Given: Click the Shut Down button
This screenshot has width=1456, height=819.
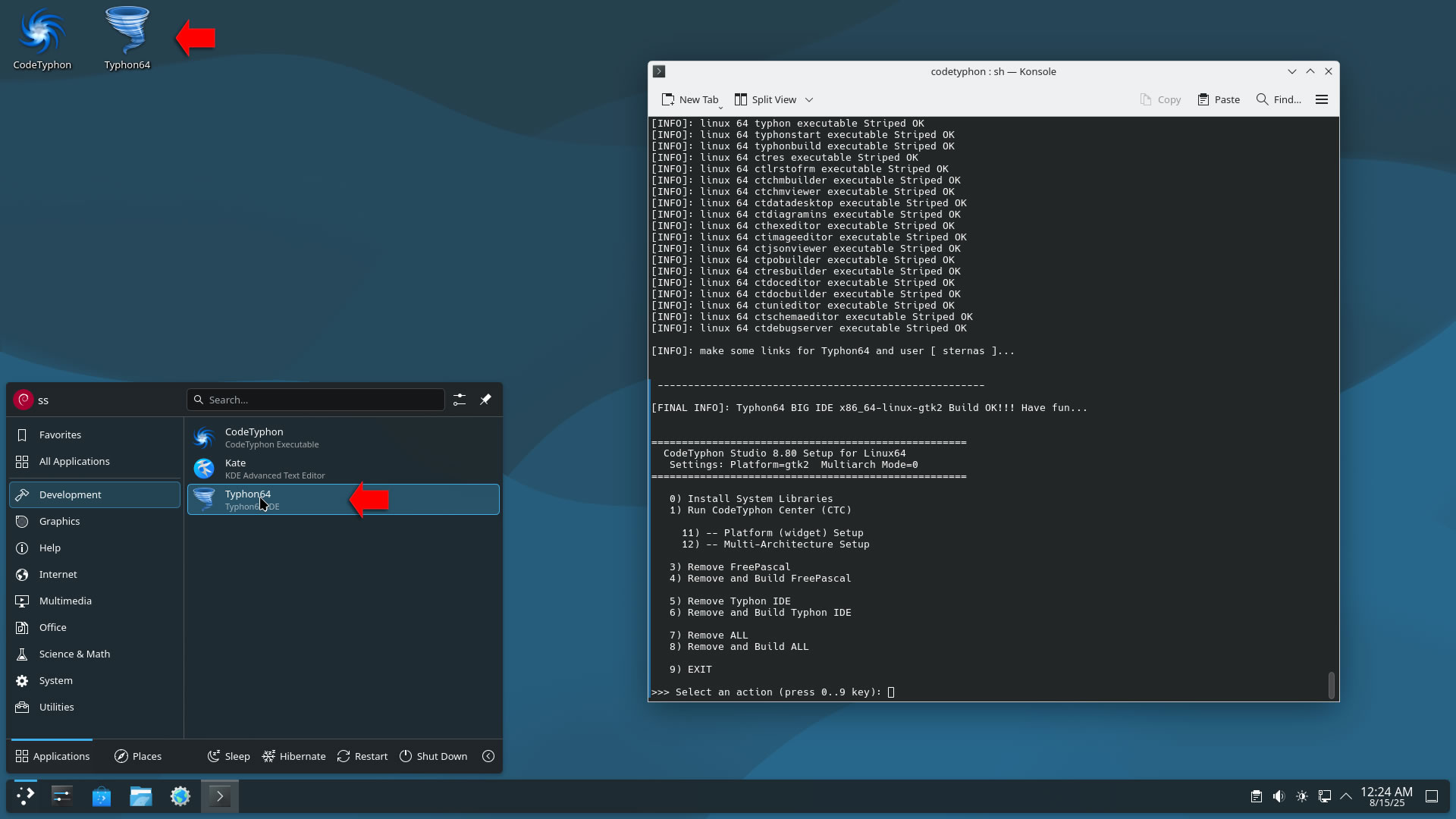Looking at the screenshot, I should click(x=433, y=756).
